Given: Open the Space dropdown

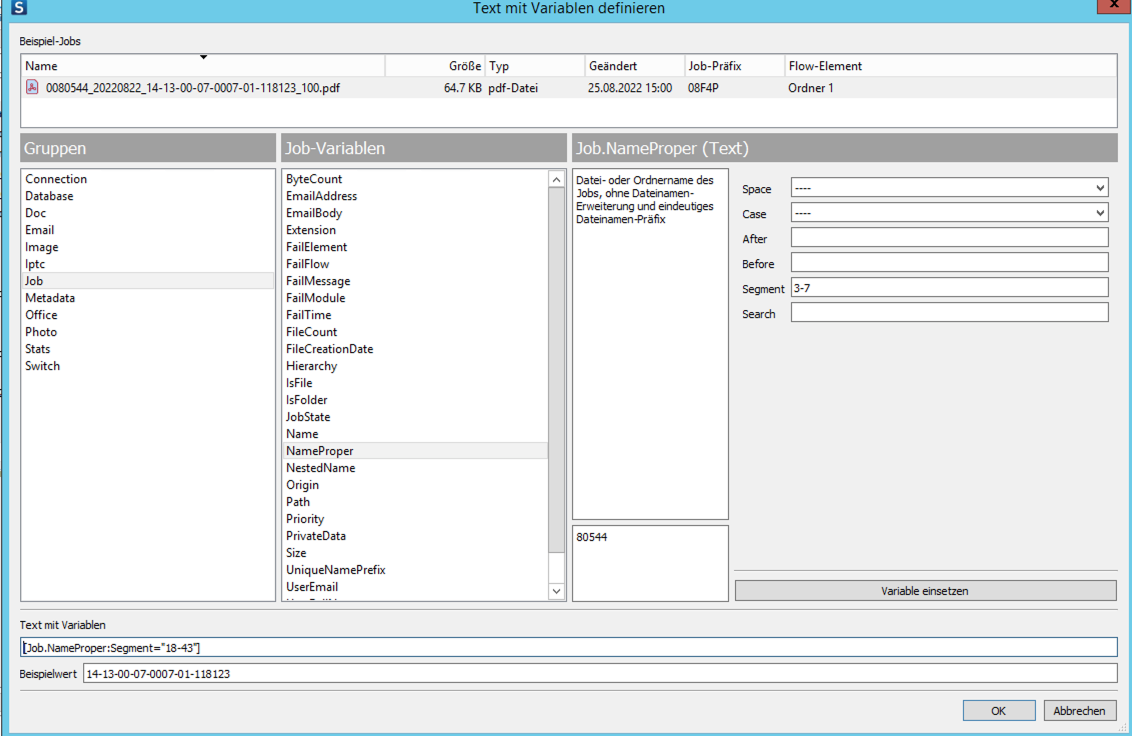Looking at the screenshot, I should (x=948, y=188).
